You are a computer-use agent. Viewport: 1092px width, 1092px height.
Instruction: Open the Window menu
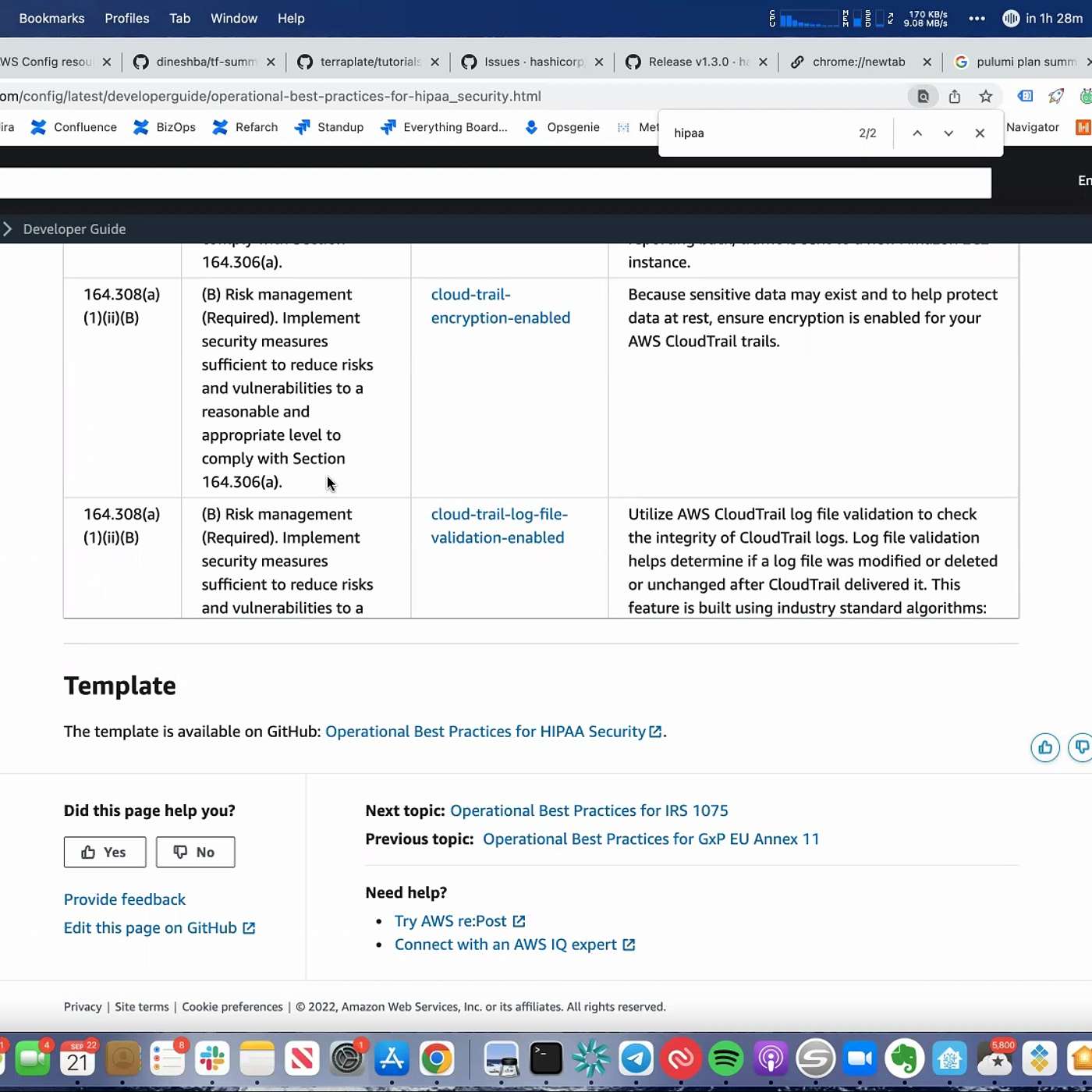click(233, 19)
